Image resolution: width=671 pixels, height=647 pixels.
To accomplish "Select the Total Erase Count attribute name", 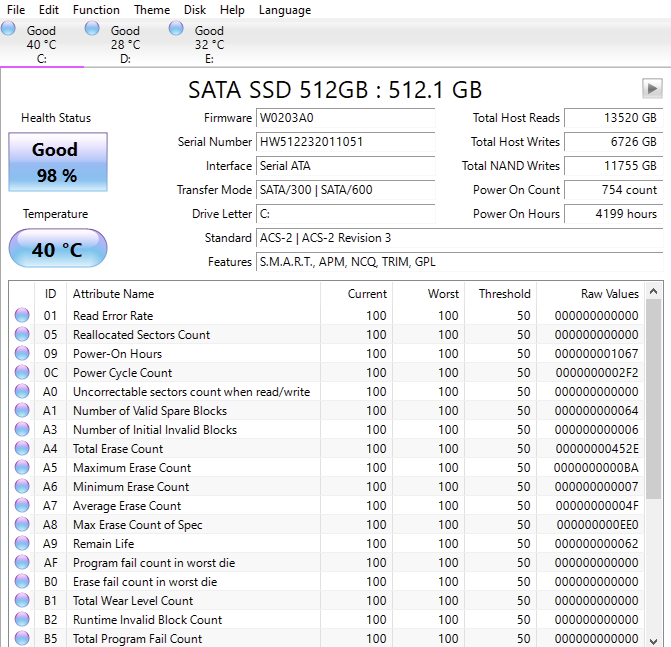I will [118, 448].
